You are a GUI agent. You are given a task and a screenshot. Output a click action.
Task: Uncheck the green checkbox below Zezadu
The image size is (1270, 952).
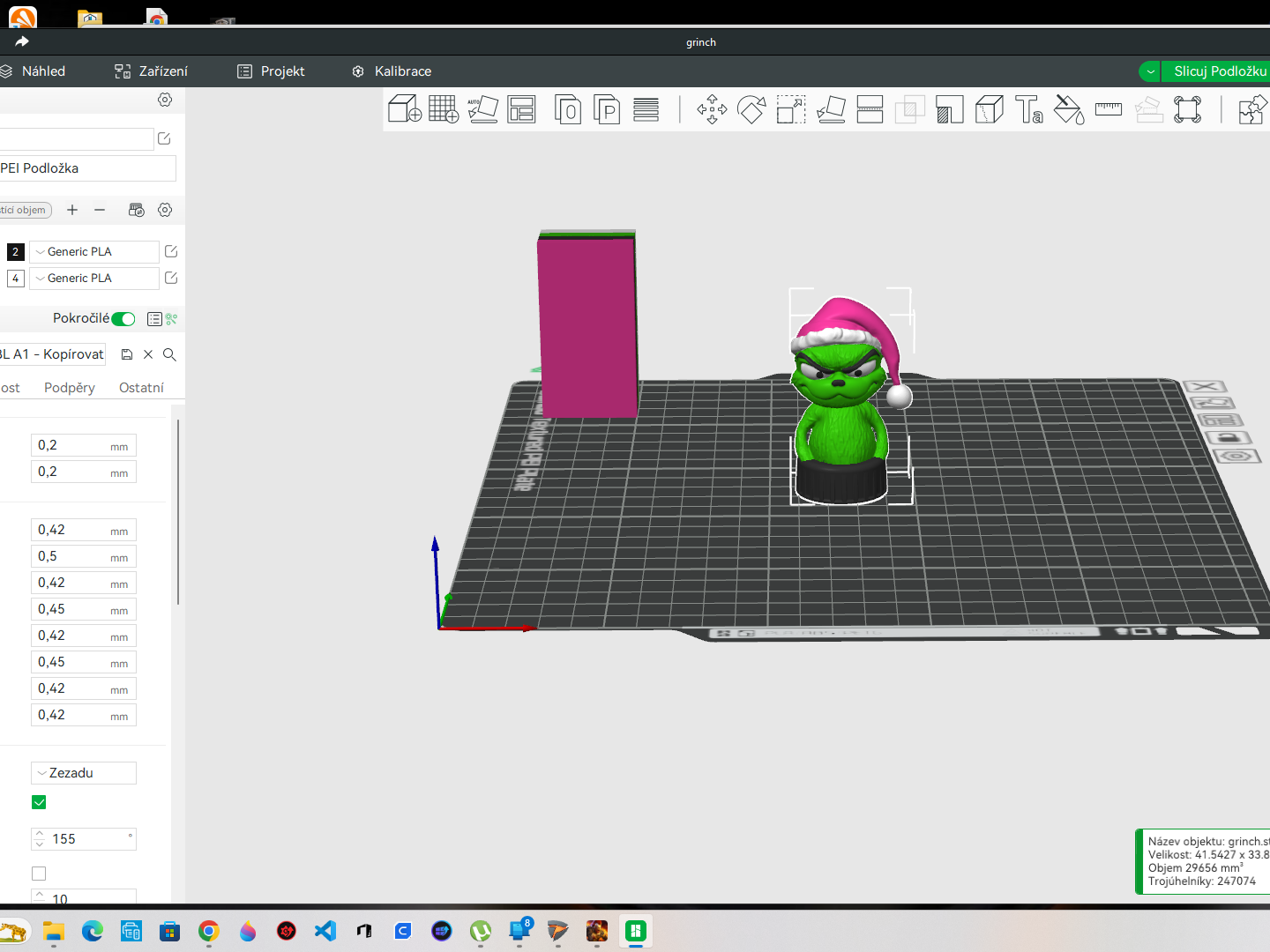(39, 802)
